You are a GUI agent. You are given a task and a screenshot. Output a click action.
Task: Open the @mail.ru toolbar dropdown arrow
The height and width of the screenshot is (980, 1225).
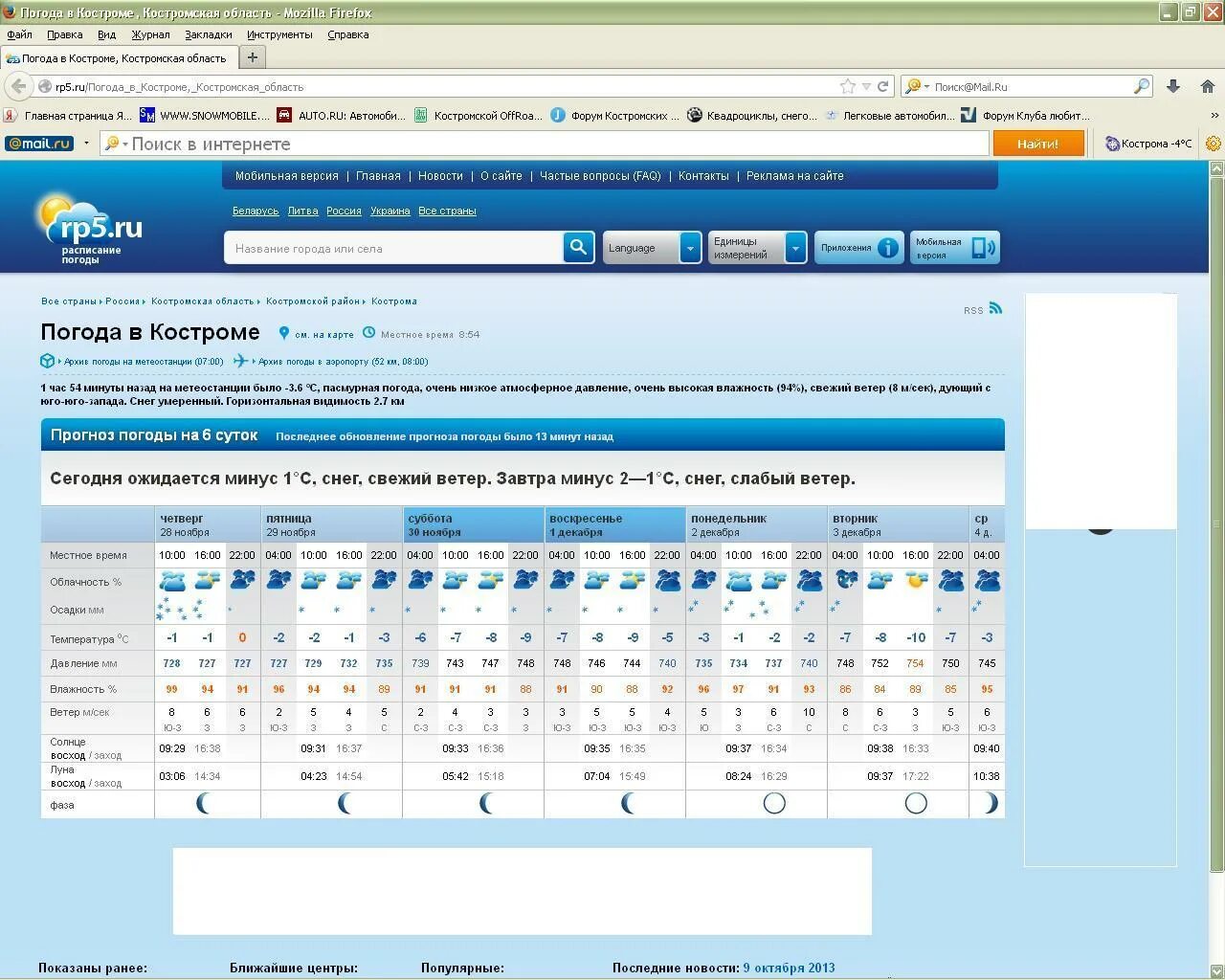pos(86,144)
